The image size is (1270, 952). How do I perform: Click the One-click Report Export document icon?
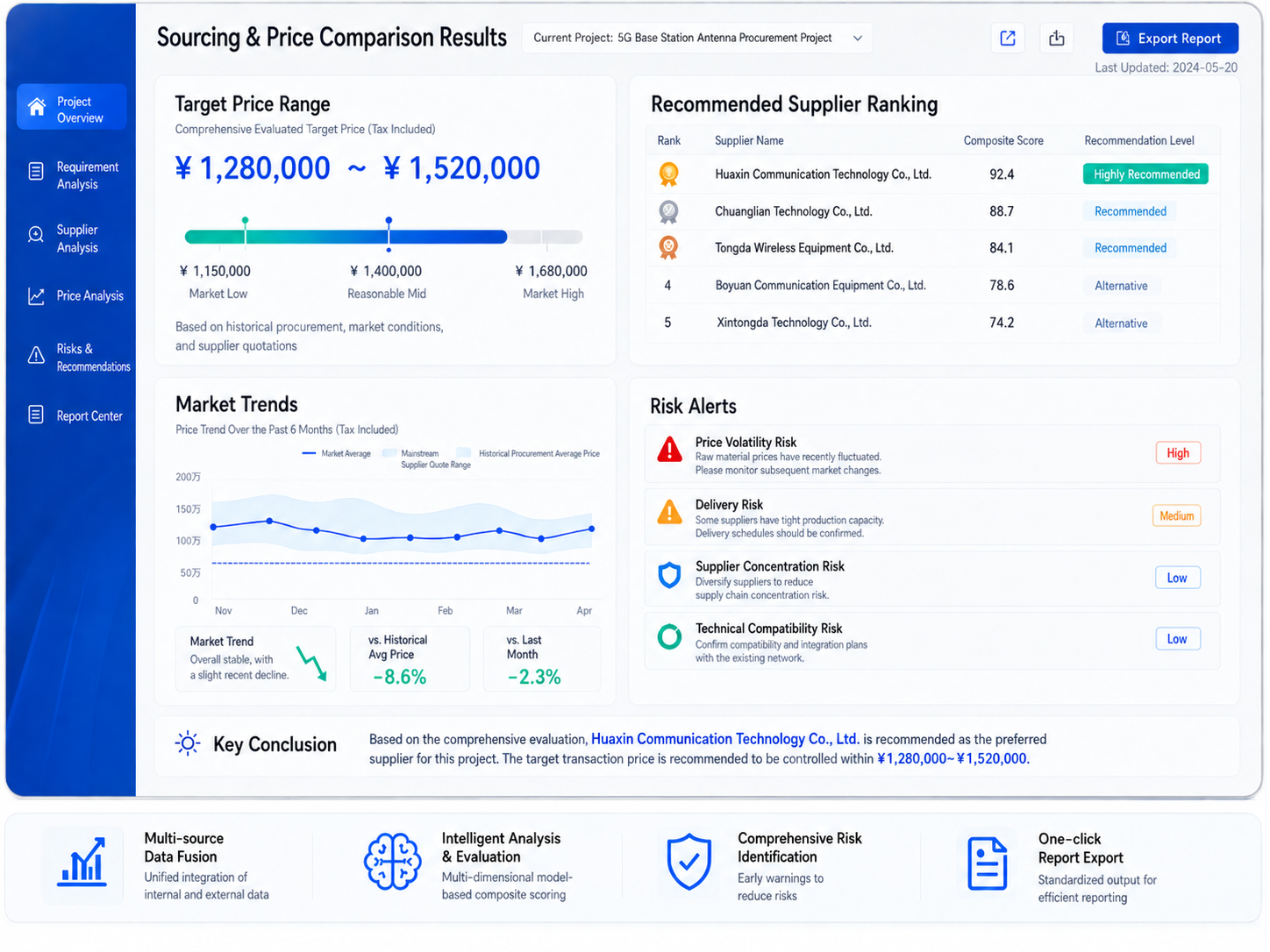point(988,864)
